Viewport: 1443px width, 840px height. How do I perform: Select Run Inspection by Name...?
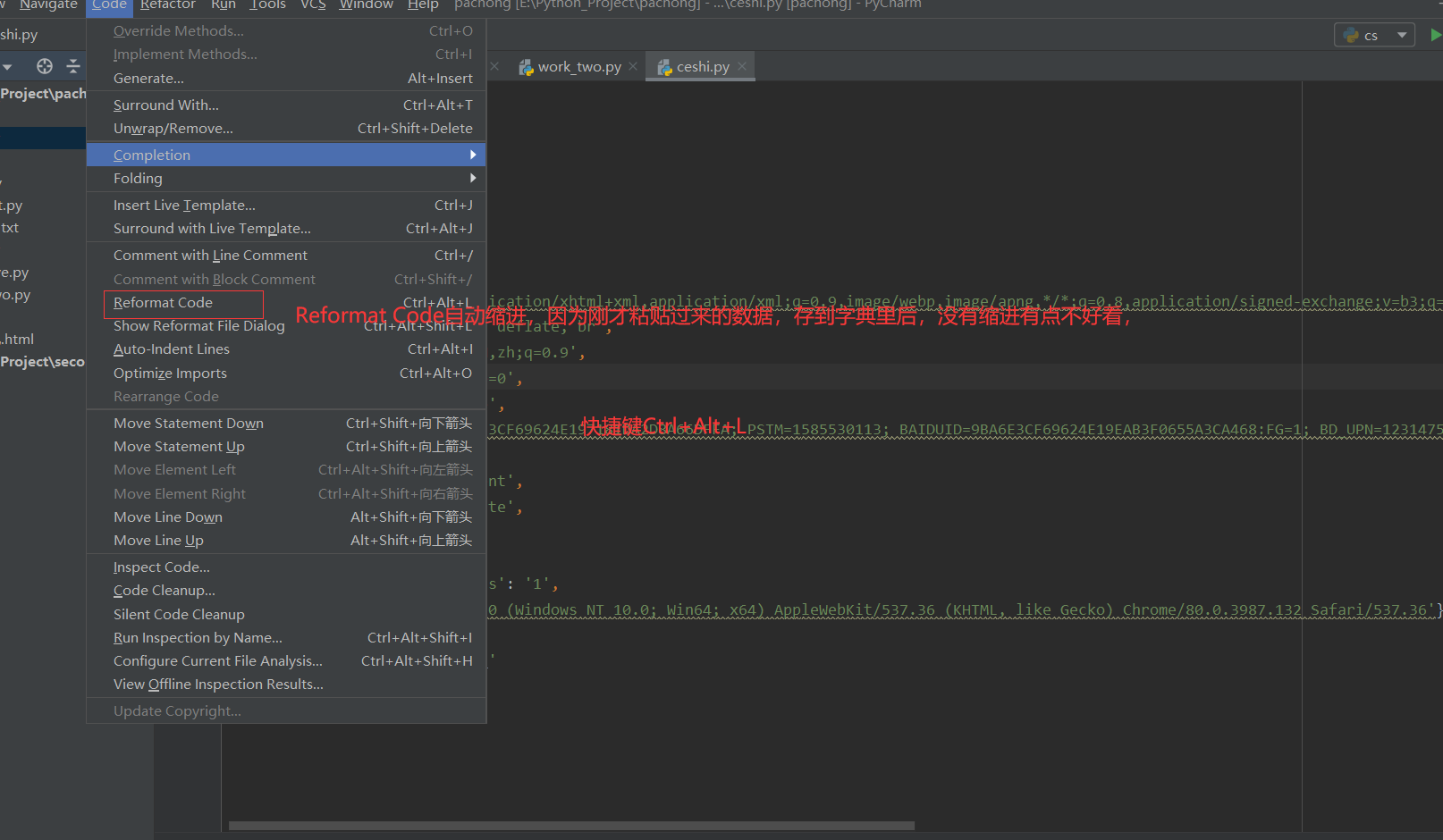tap(286, 638)
